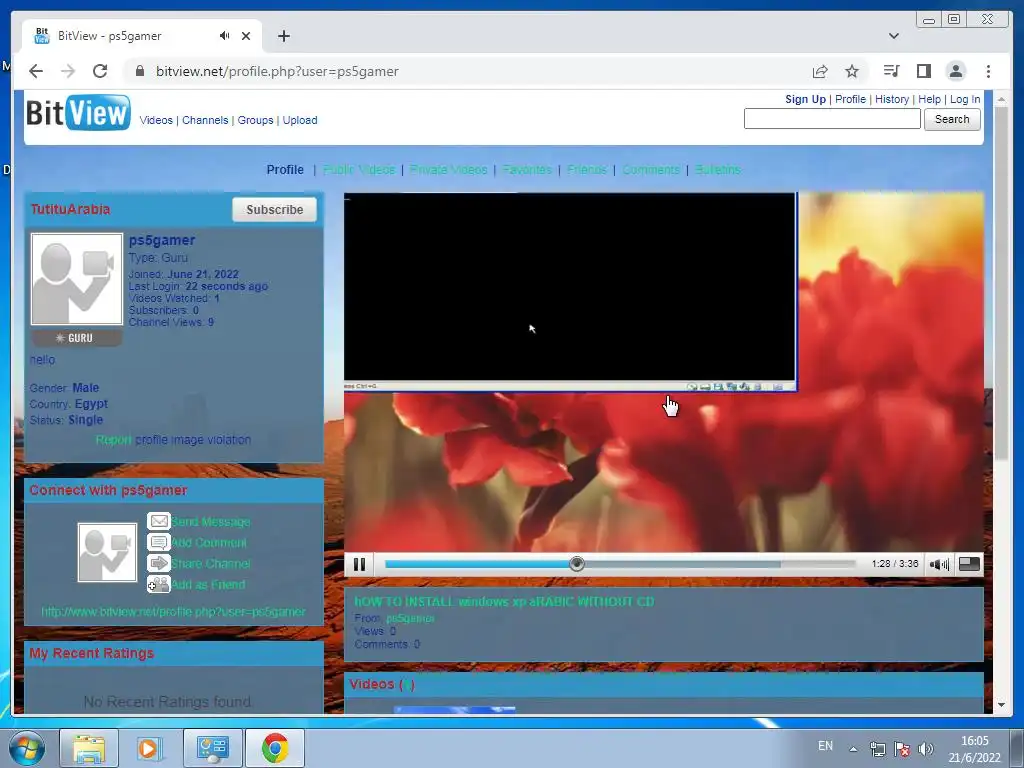Open Windows Media Player from taskbar
This screenshot has width=1024, height=768.
pos(150,748)
